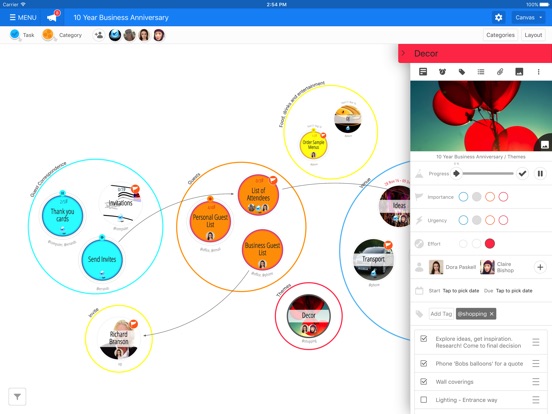Open the panel's more options menu
The width and height of the screenshot is (552, 414).
click(x=538, y=72)
